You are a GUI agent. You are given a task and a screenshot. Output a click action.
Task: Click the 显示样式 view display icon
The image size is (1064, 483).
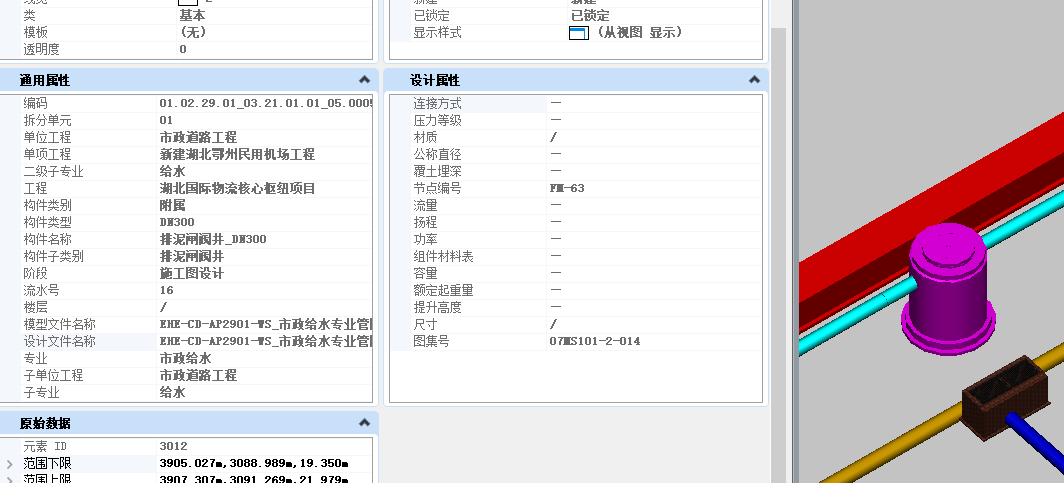tap(579, 33)
